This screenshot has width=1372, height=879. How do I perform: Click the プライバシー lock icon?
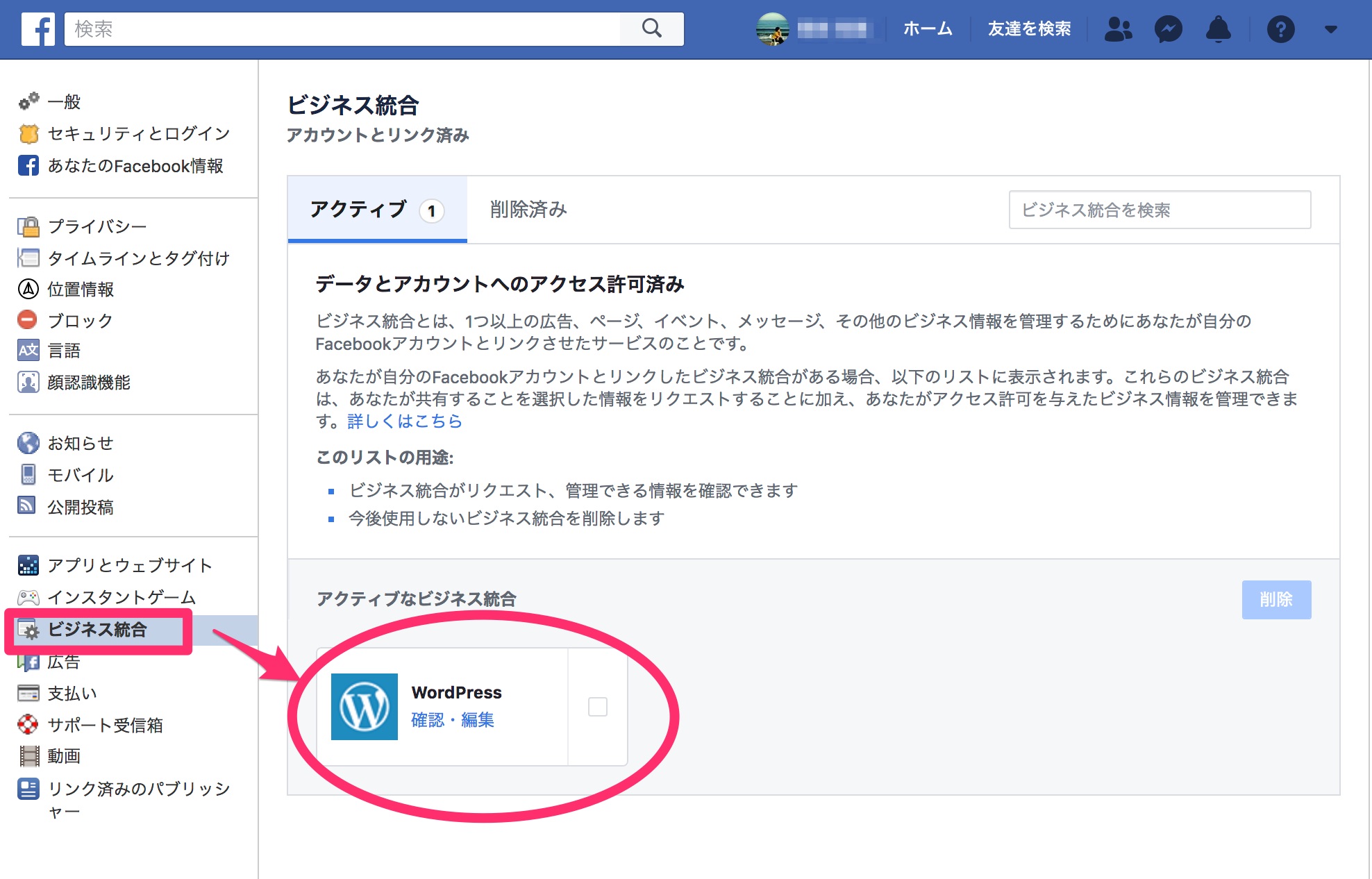tap(28, 226)
